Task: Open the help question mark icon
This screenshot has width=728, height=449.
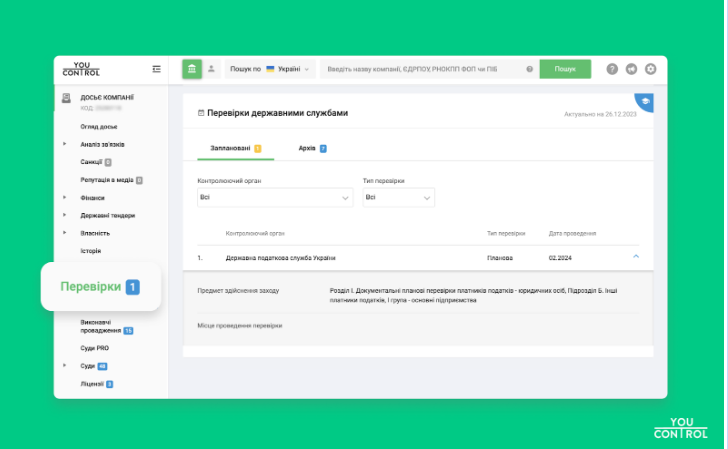Action: click(612, 69)
